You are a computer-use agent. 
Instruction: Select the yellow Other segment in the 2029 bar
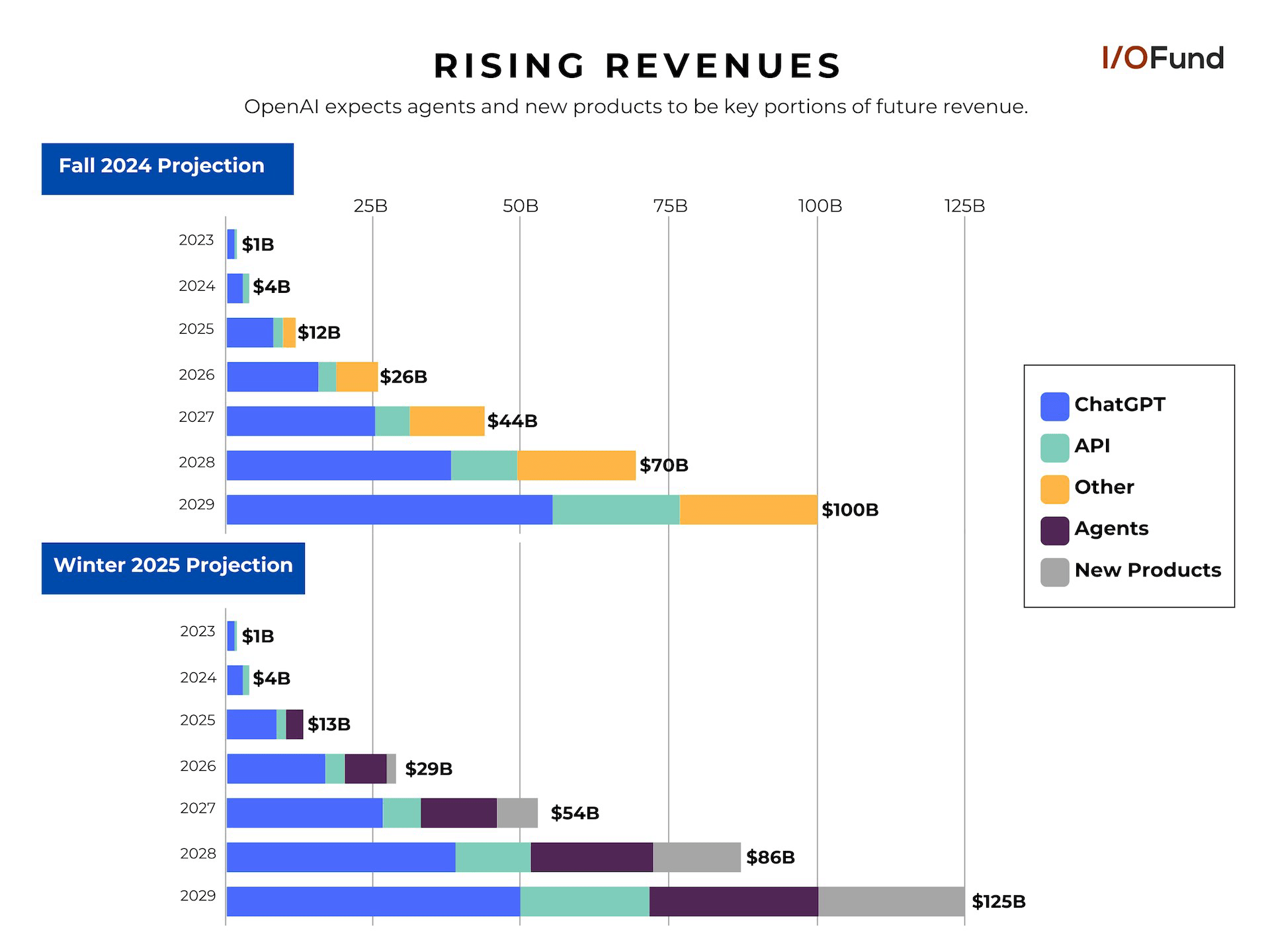(x=747, y=509)
